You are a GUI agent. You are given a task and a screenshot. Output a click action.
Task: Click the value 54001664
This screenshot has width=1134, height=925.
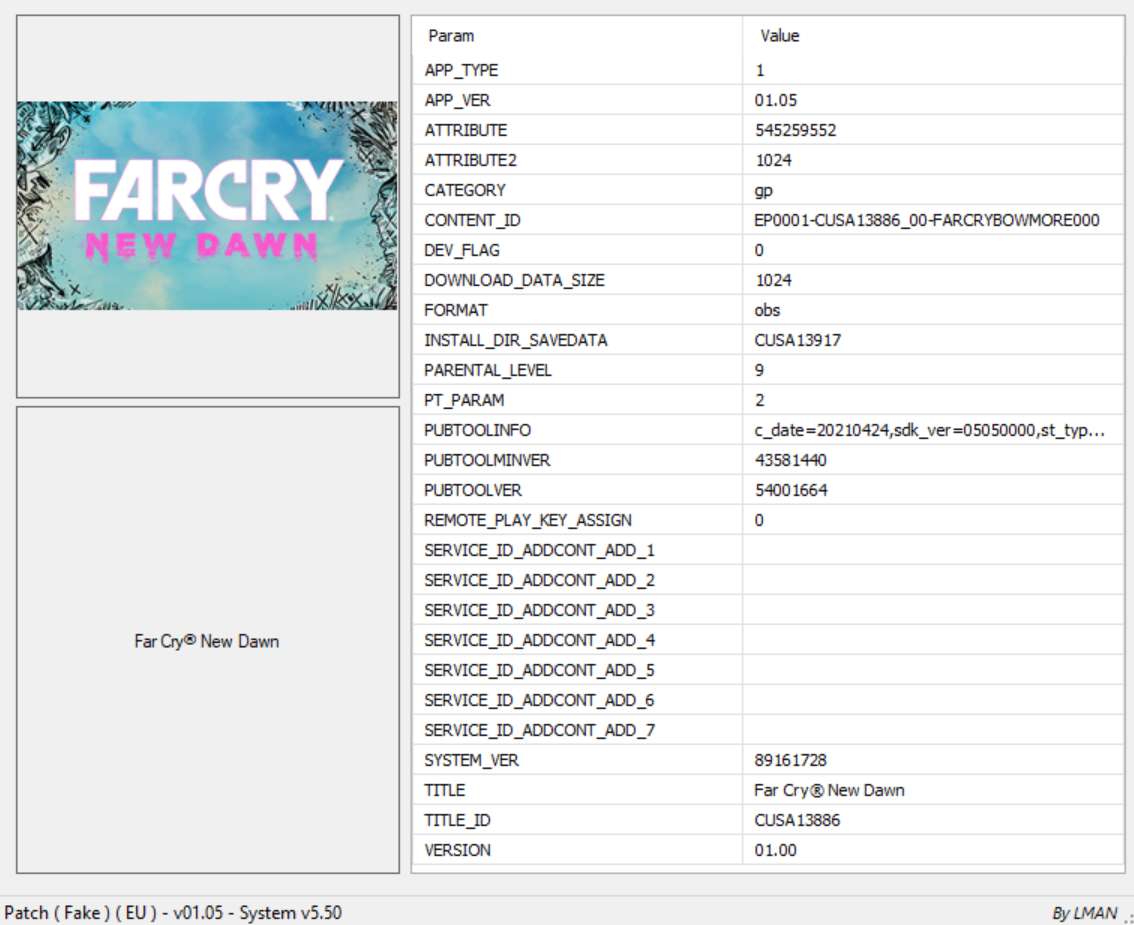click(x=791, y=490)
